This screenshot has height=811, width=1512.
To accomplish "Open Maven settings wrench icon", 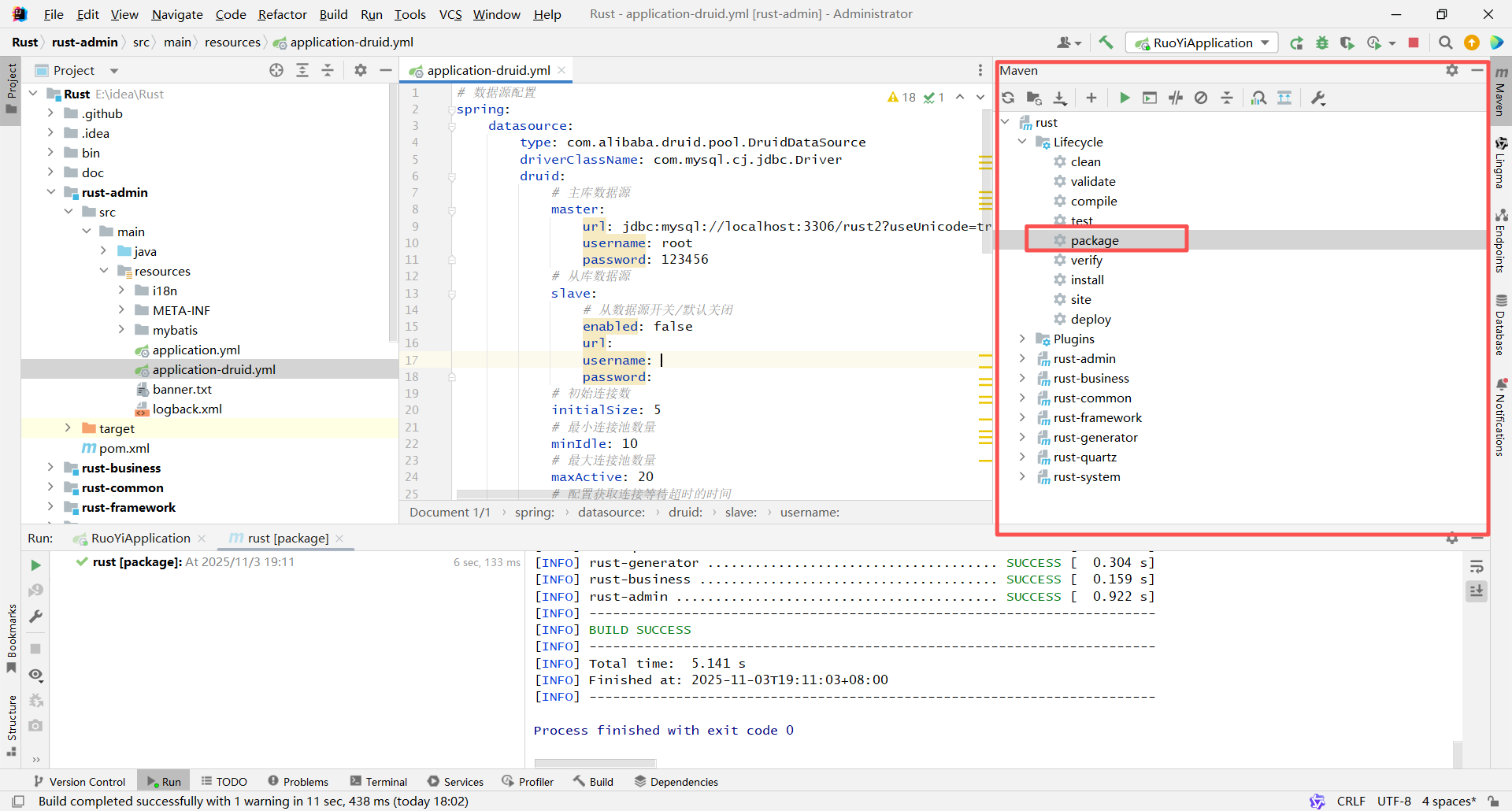I will [1317, 98].
